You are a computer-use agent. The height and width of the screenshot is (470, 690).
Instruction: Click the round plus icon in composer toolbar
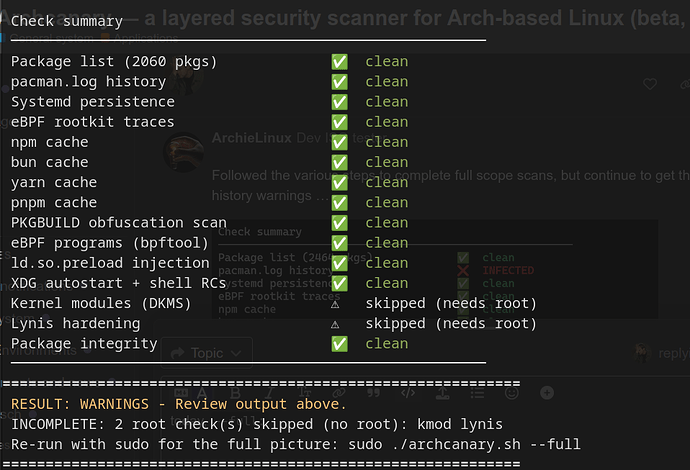(x=547, y=393)
